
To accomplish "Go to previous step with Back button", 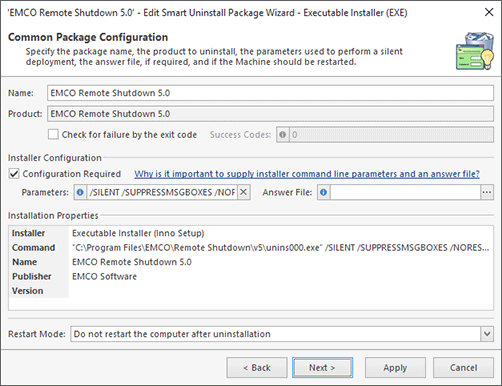I will click(257, 368).
